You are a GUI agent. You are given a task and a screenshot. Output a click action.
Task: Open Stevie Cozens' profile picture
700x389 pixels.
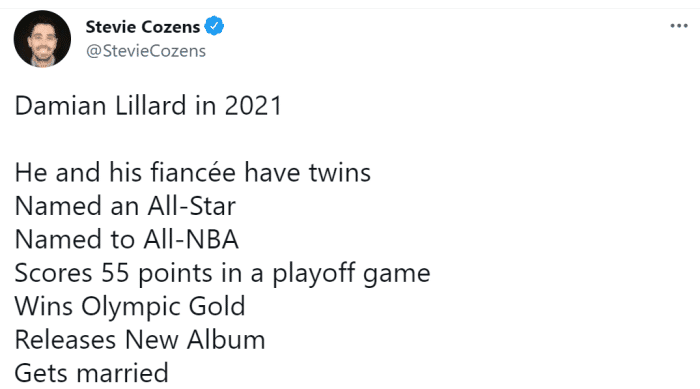(42, 39)
